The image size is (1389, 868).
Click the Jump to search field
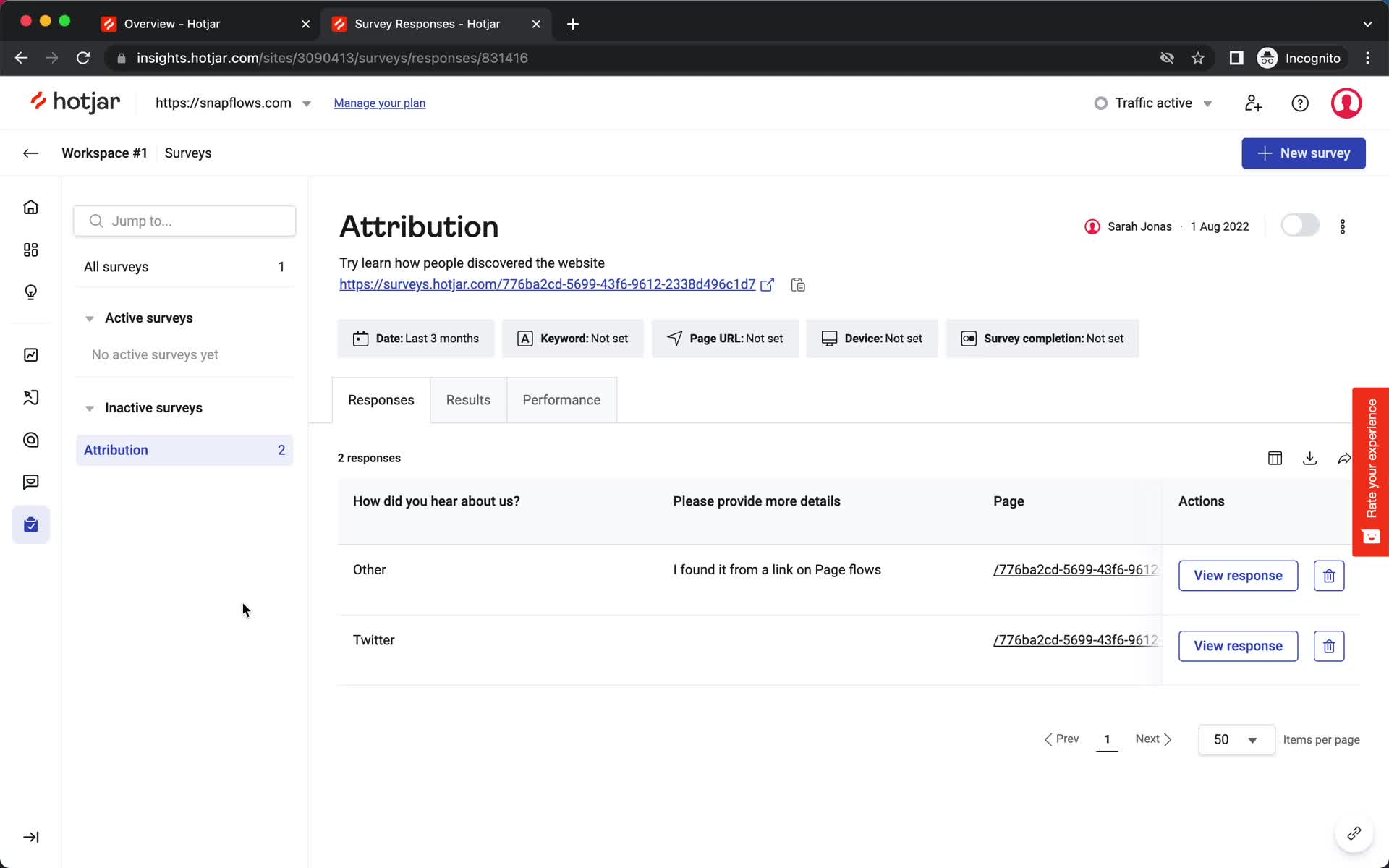[x=184, y=221]
